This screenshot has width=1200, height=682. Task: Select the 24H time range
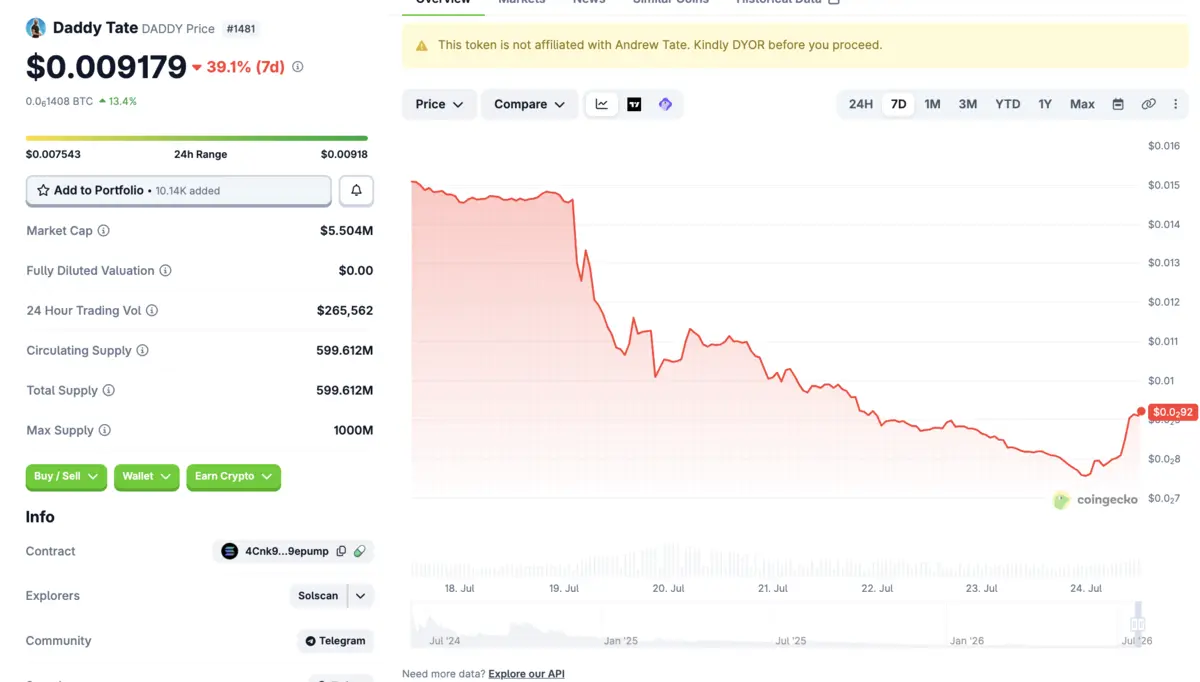(860, 104)
